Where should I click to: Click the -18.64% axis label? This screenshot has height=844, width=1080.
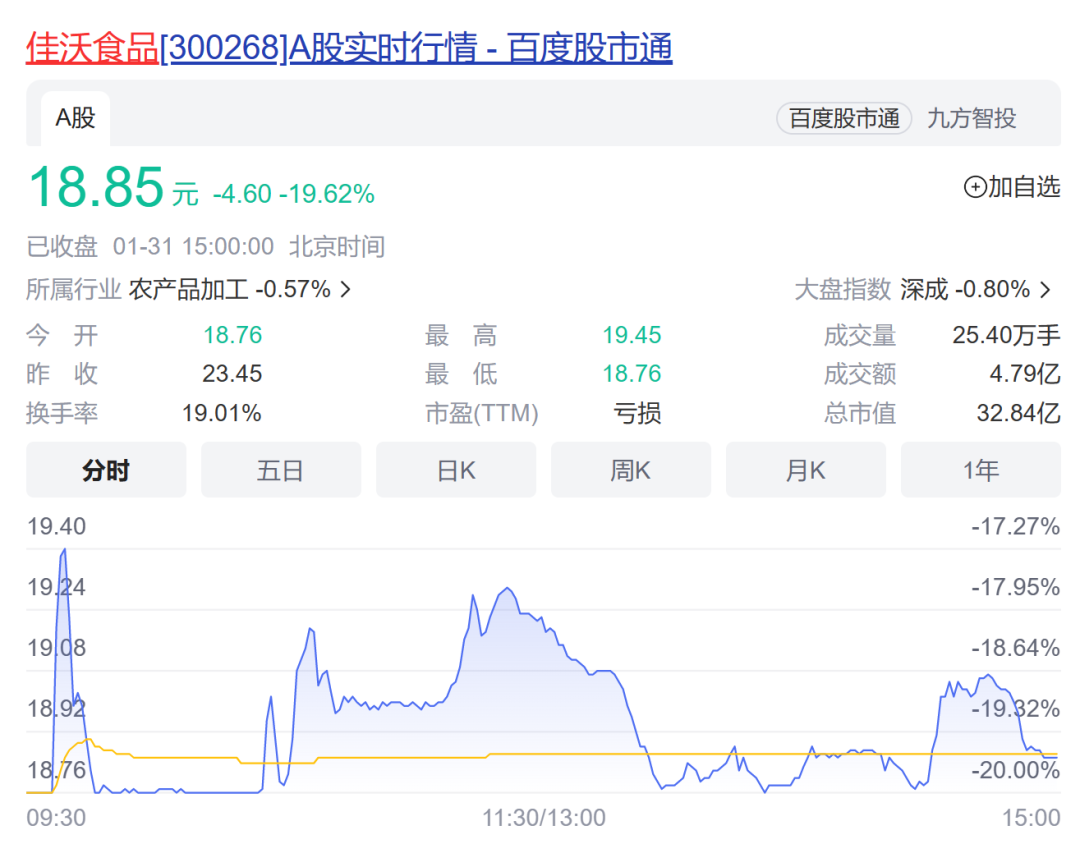(x=1015, y=648)
